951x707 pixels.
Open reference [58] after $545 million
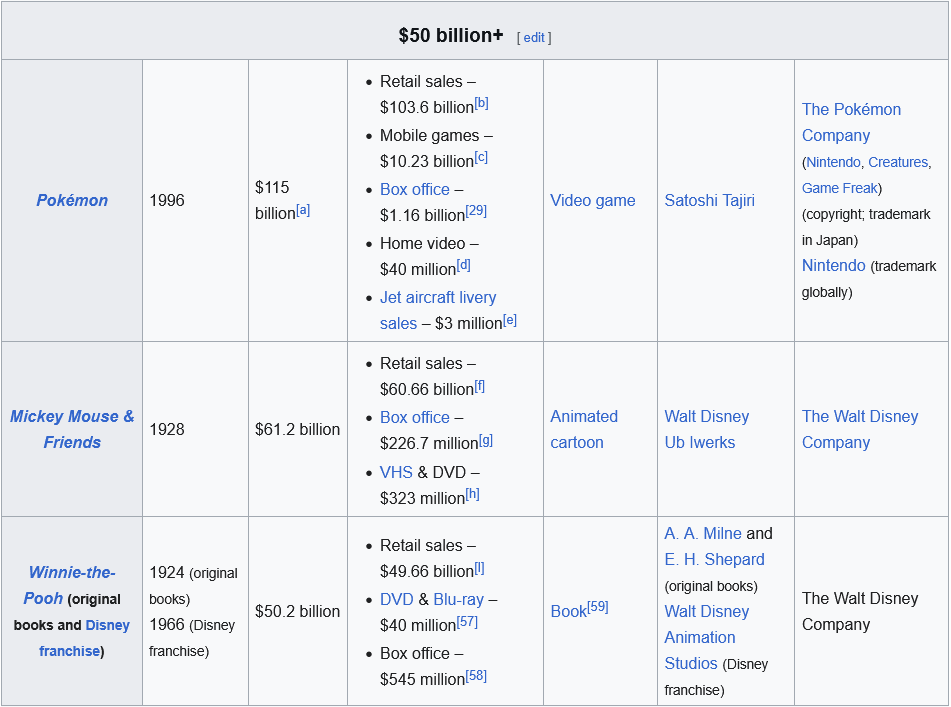click(x=476, y=675)
